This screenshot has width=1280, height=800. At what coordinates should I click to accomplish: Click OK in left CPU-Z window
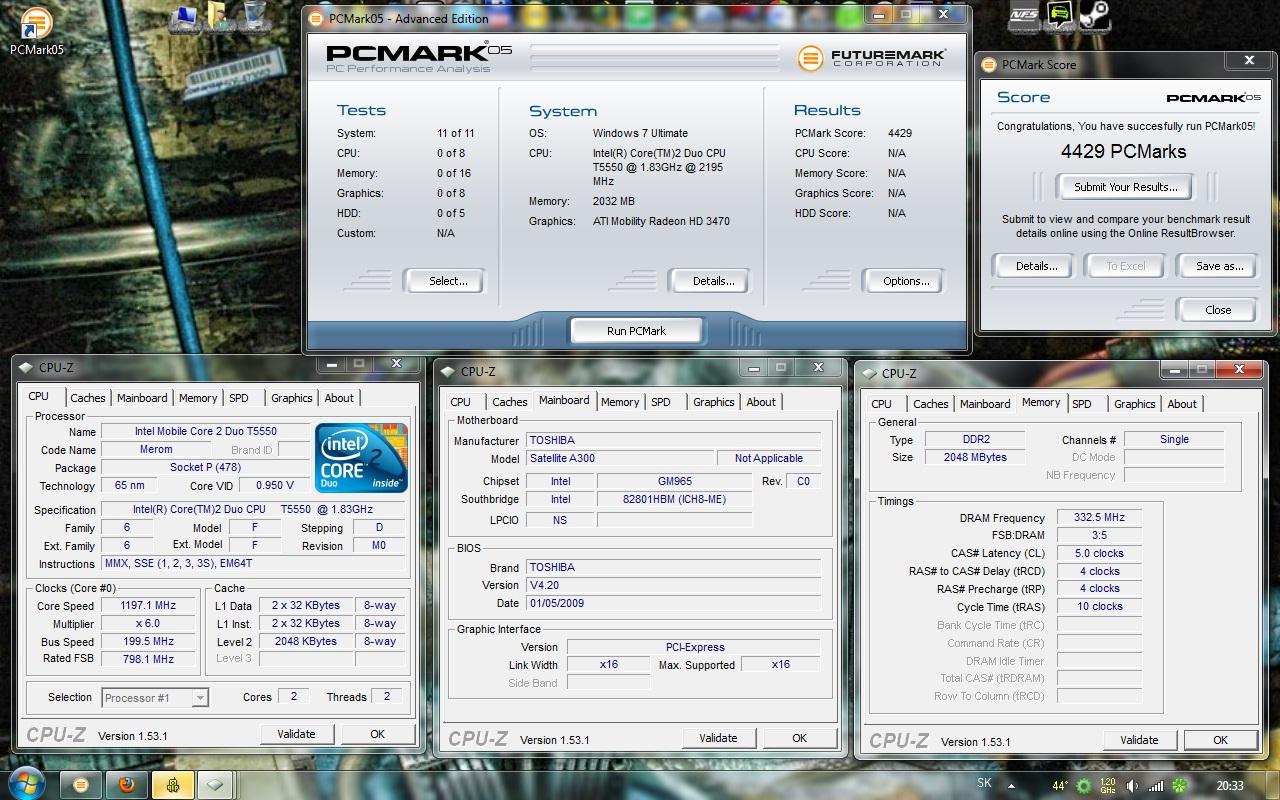pyautogui.click(x=377, y=734)
